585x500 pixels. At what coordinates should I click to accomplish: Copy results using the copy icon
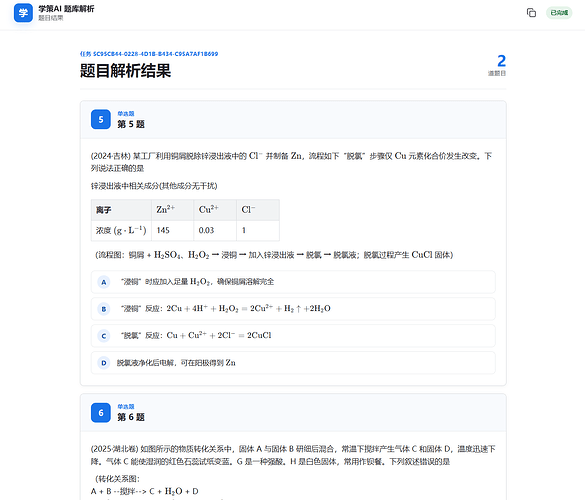tap(531, 13)
